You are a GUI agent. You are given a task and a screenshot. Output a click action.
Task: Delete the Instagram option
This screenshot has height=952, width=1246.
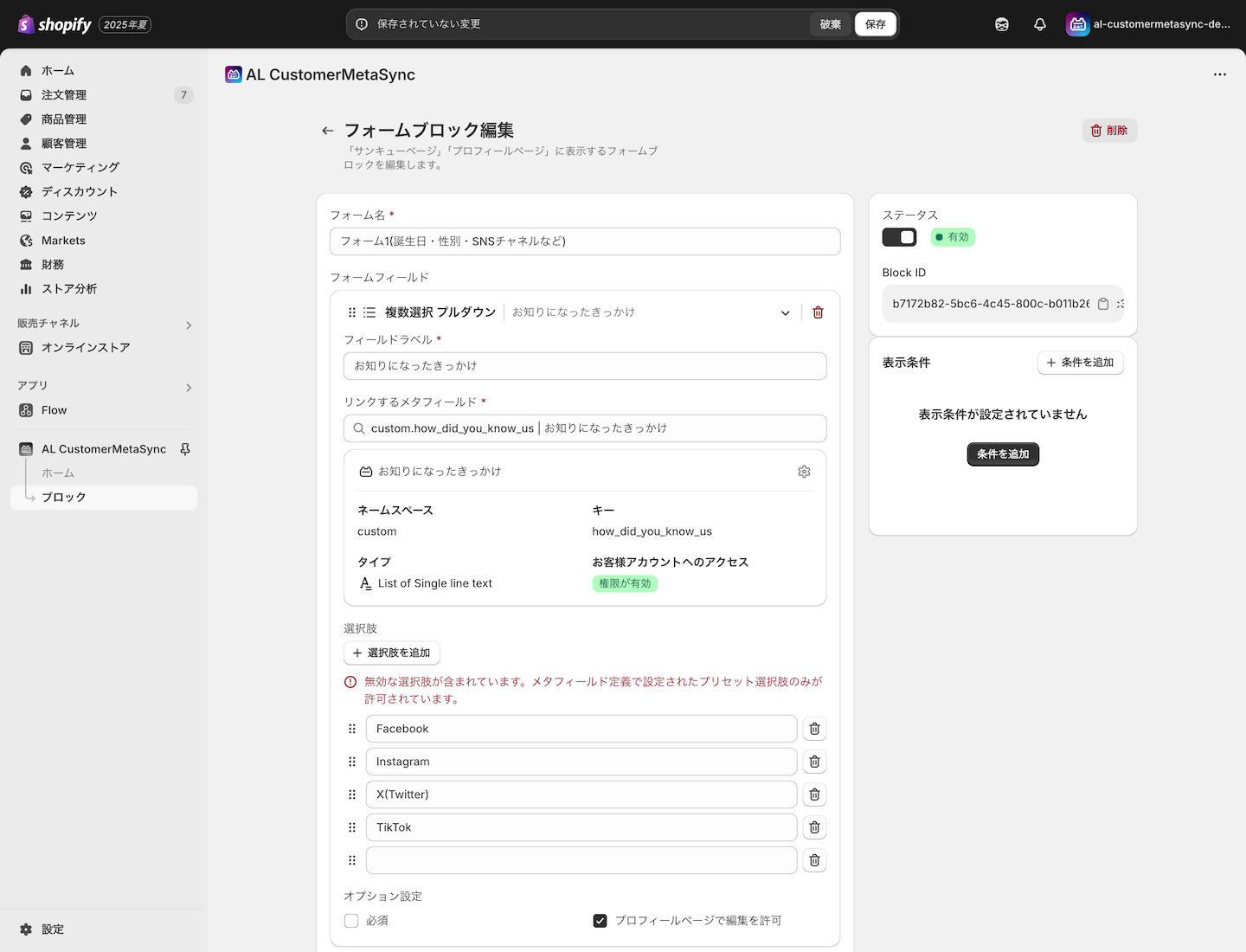click(814, 762)
